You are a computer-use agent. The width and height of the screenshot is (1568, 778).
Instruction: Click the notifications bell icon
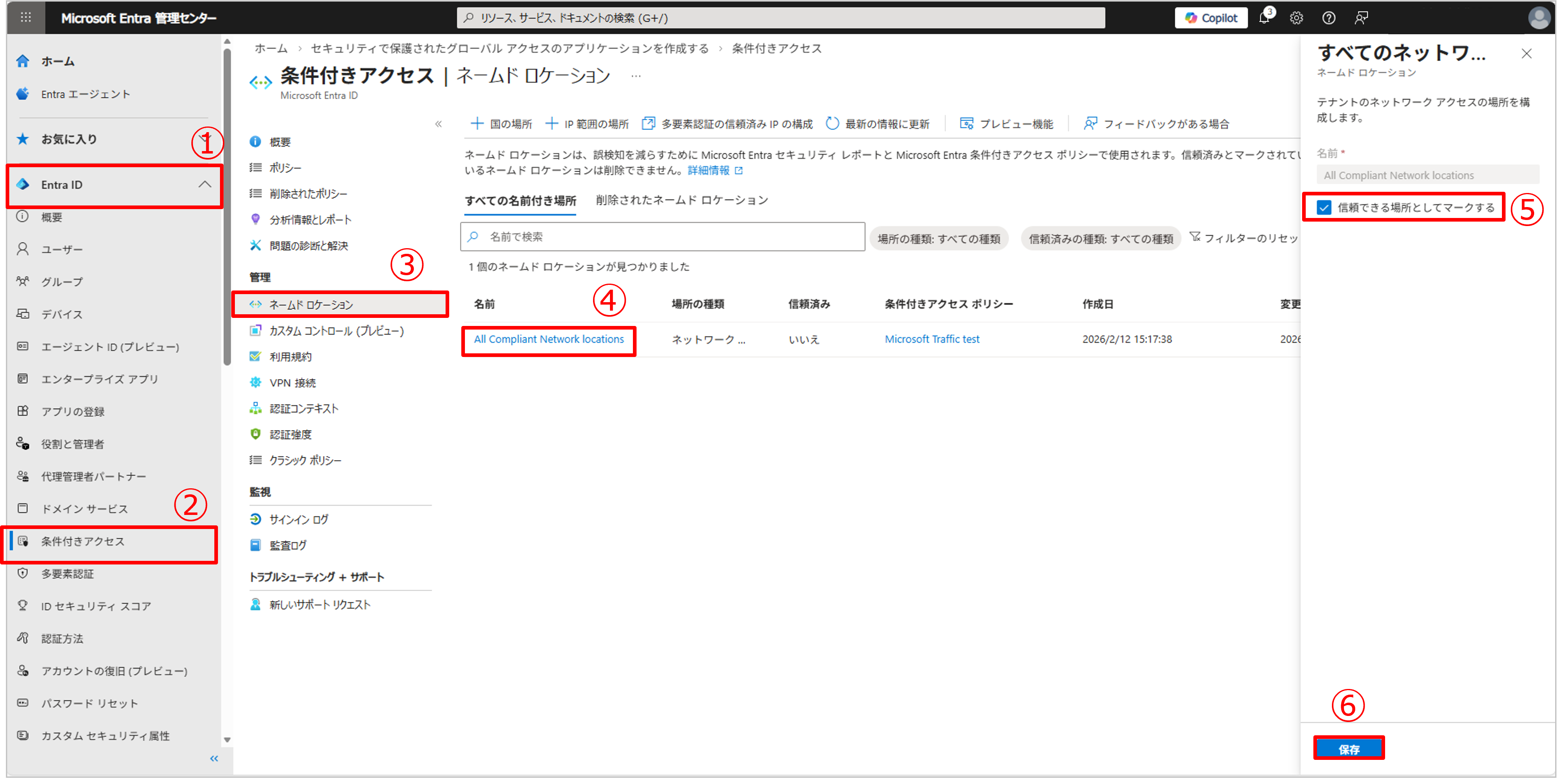pos(1264,18)
